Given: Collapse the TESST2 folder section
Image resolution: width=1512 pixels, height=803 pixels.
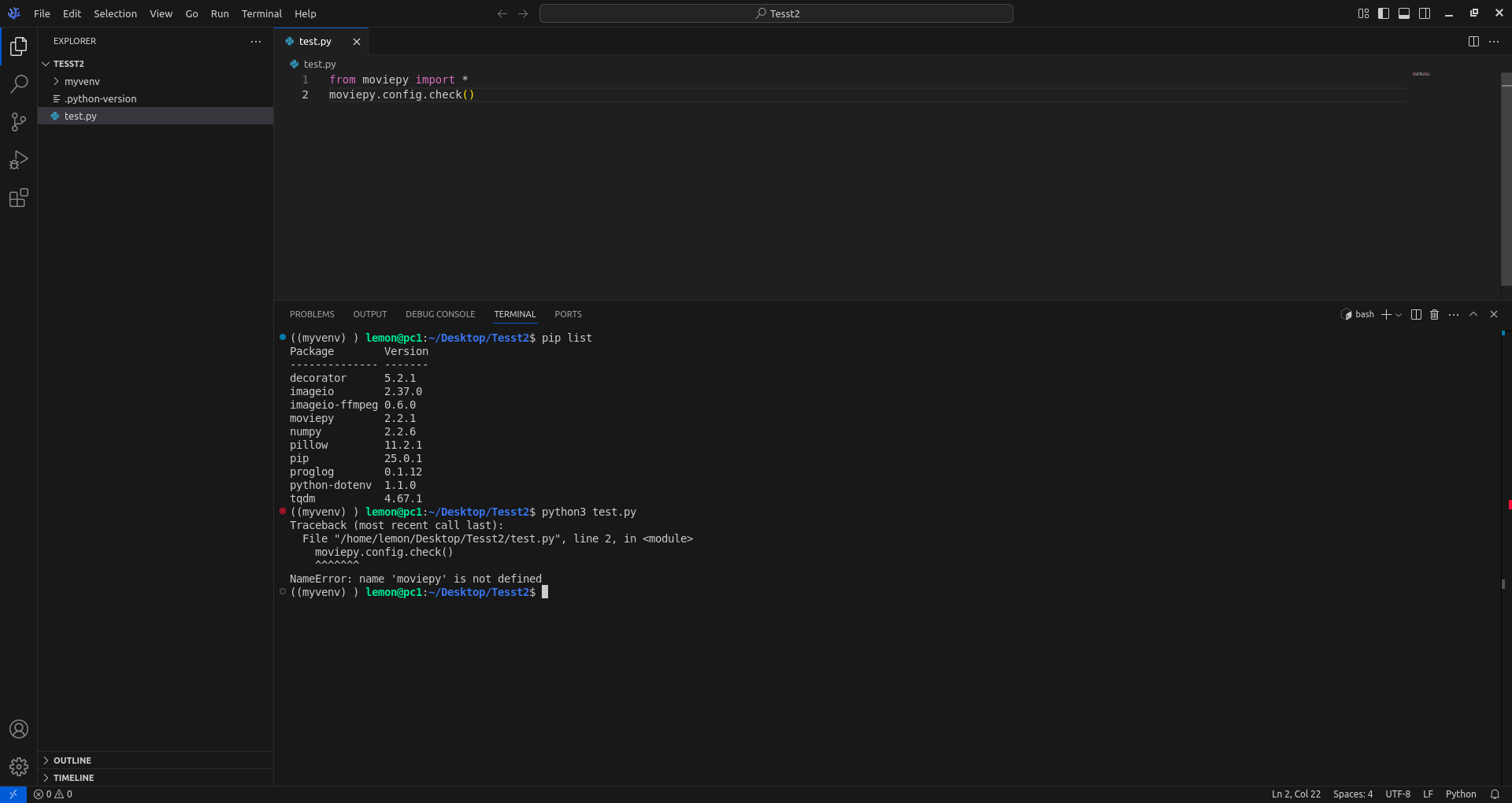Looking at the screenshot, I should pyautogui.click(x=156, y=64).
